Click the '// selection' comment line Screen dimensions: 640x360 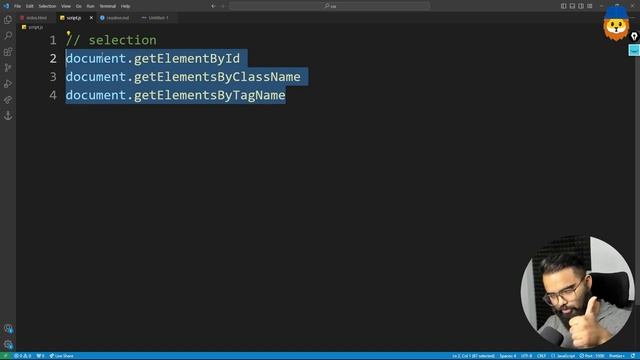coord(111,40)
